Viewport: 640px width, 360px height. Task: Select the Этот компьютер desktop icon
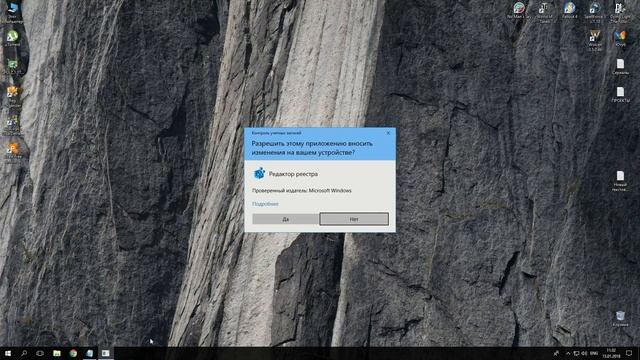pyautogui.click(x=13, y=11)
